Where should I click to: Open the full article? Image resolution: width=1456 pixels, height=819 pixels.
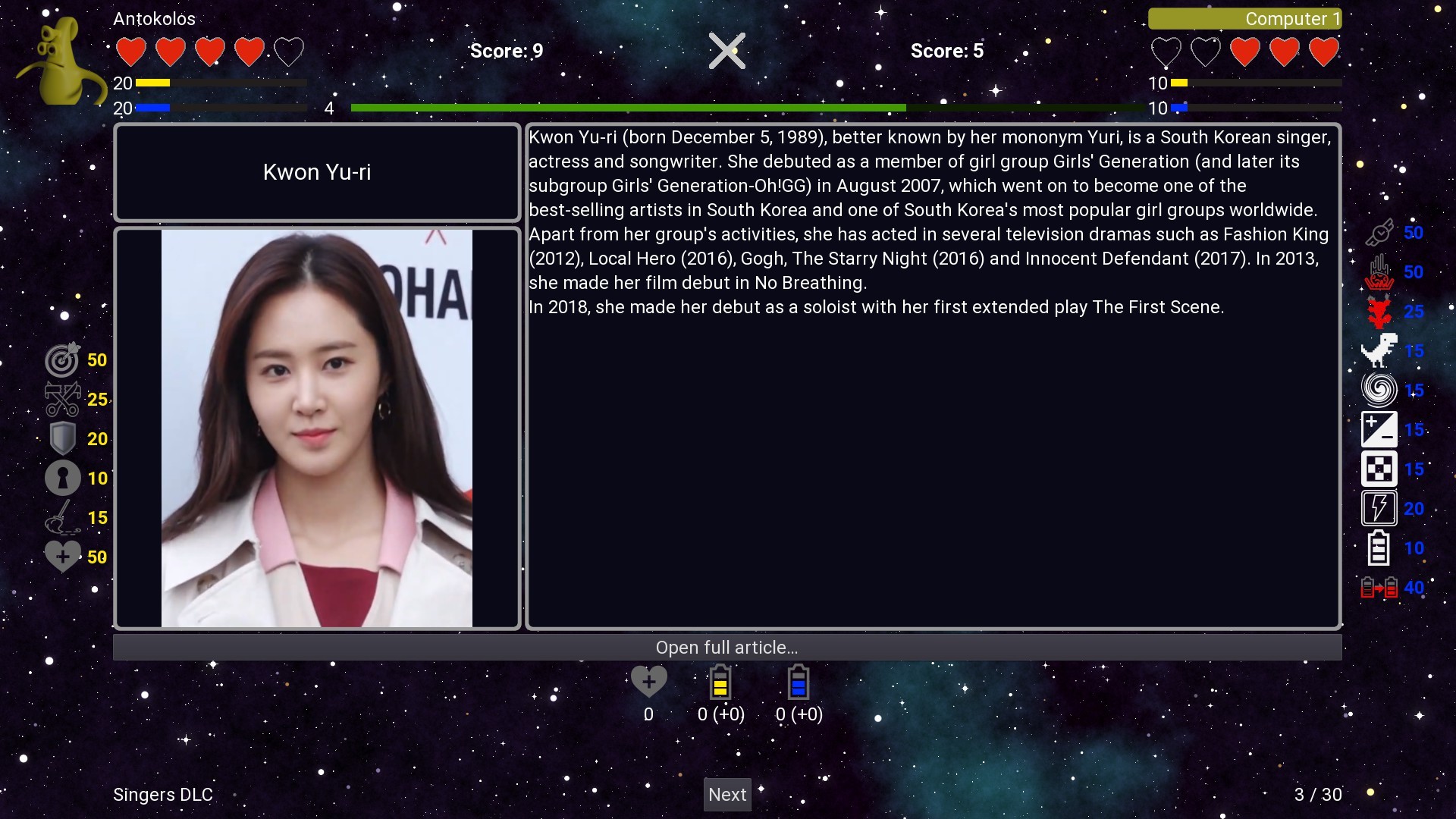[727, 647]
